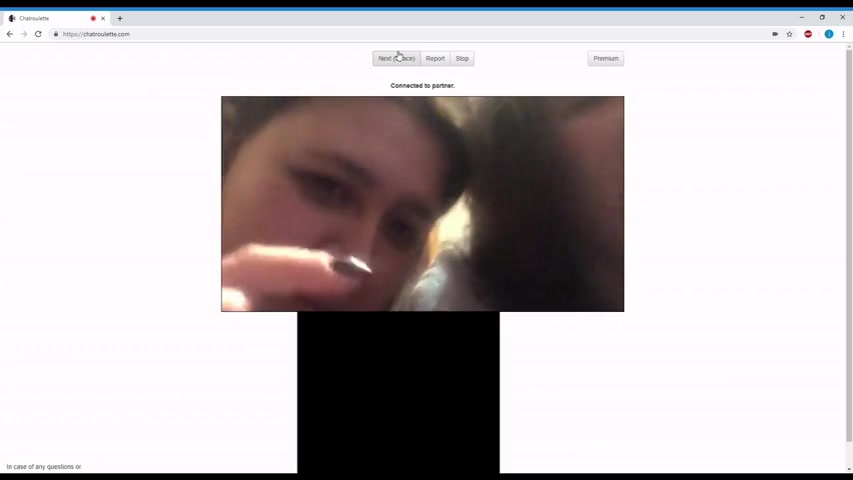The image size is (853, 480).
Task: Click the scrollbar up arrow
Action: [x=849, y=47]
